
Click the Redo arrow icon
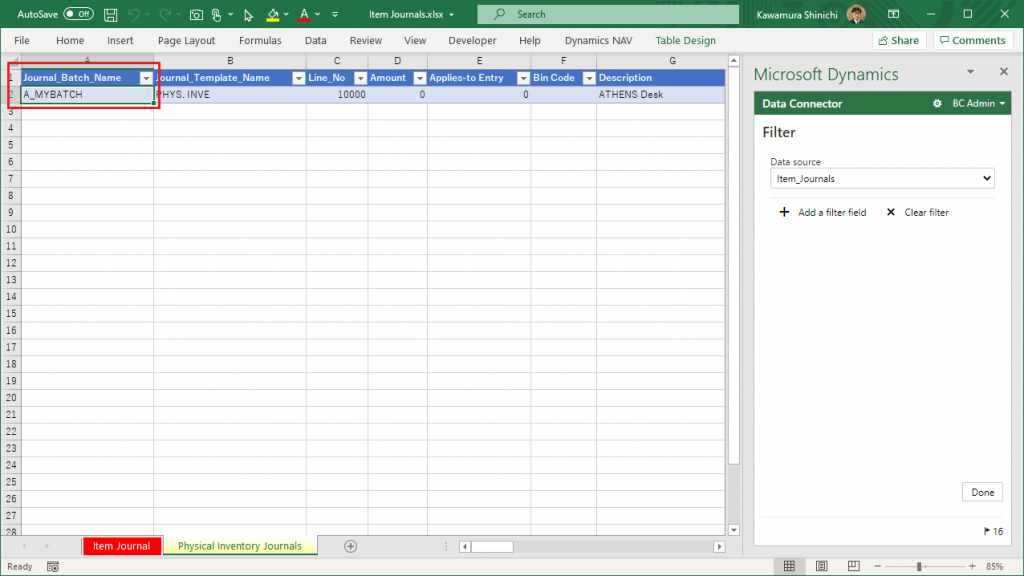165,14
